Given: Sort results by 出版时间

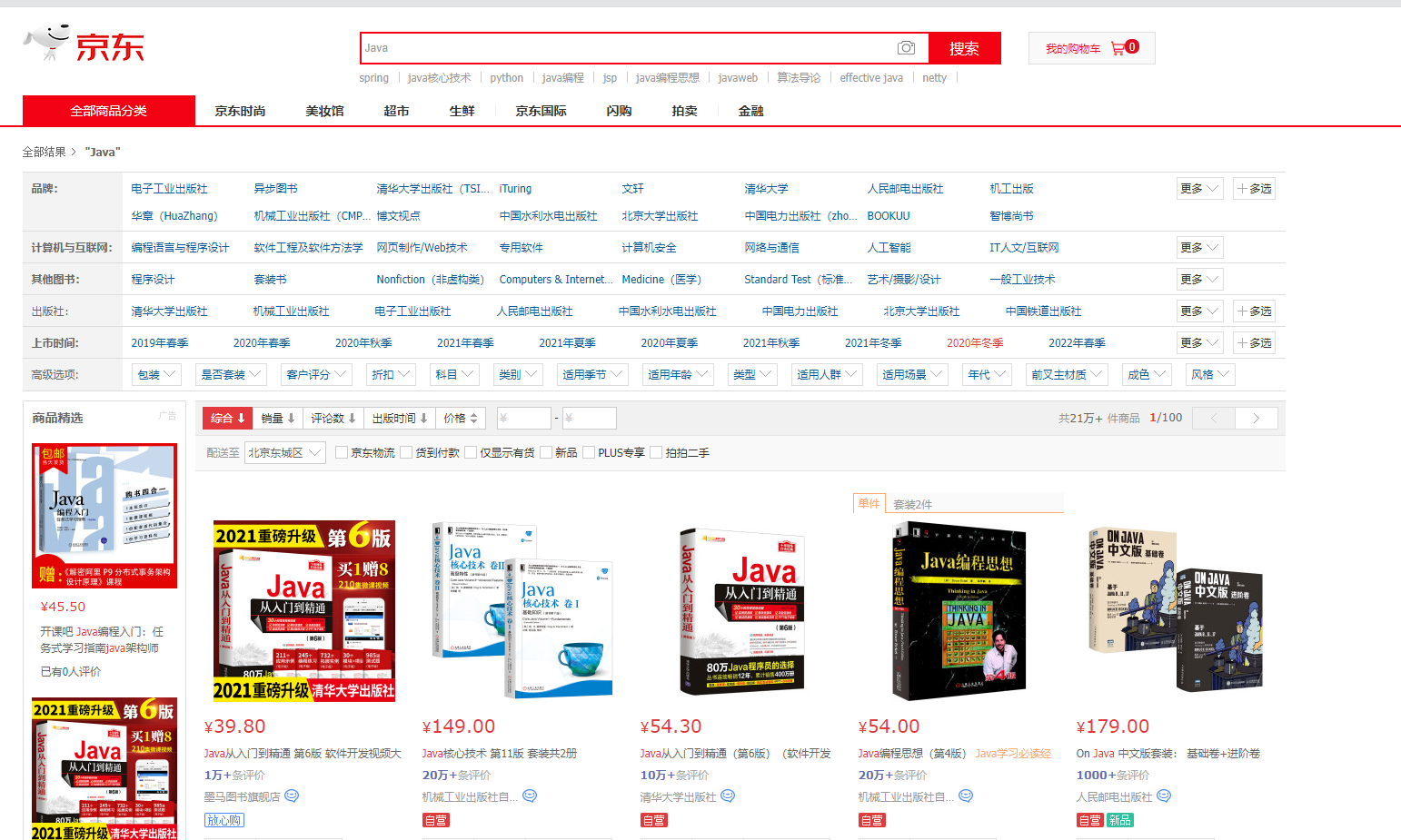Looking at the screenshot, I should [x=400, y=418].
